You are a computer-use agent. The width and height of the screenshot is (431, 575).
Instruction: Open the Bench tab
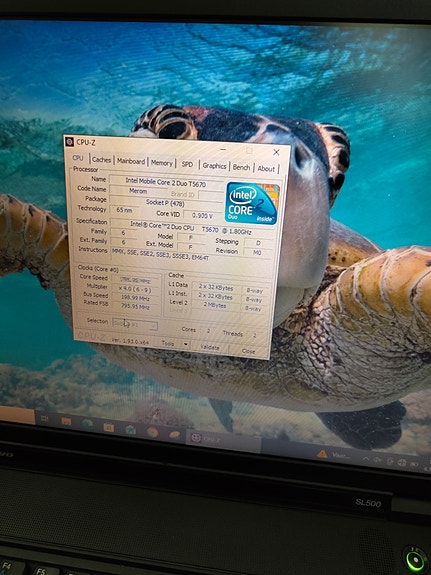pos(241,167)
